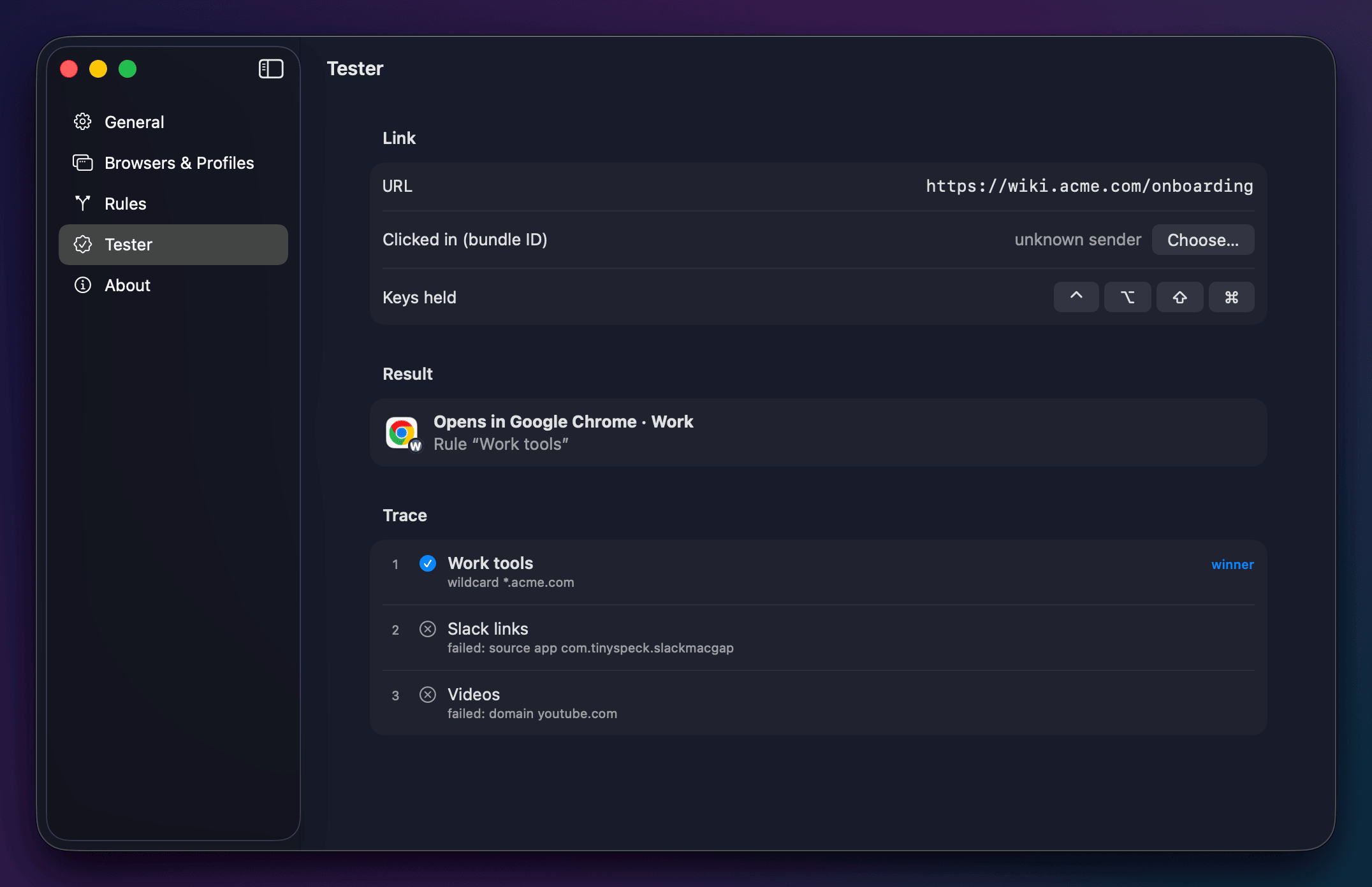The height and width of the screenshot is (887, 1372).
Task: Click the Google Chrome Work profile icon
Action: pos(403,433)
